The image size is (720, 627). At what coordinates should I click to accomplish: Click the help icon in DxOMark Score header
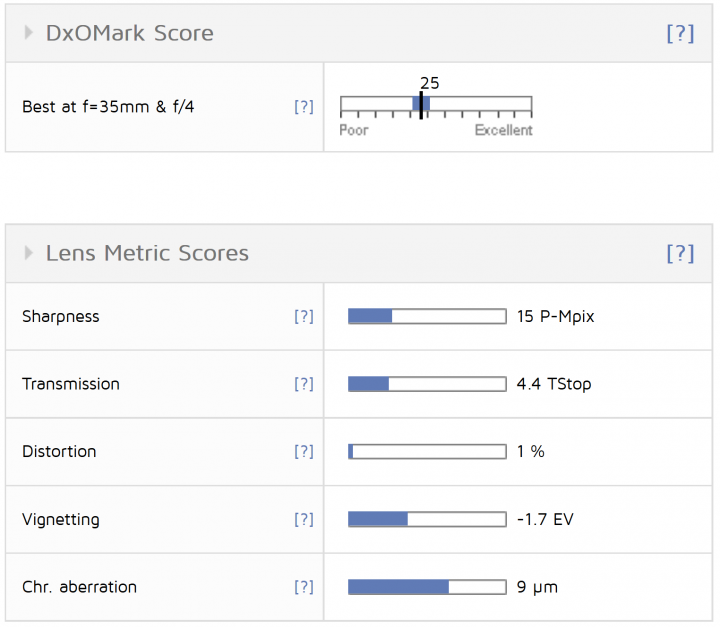pos(679,33)
